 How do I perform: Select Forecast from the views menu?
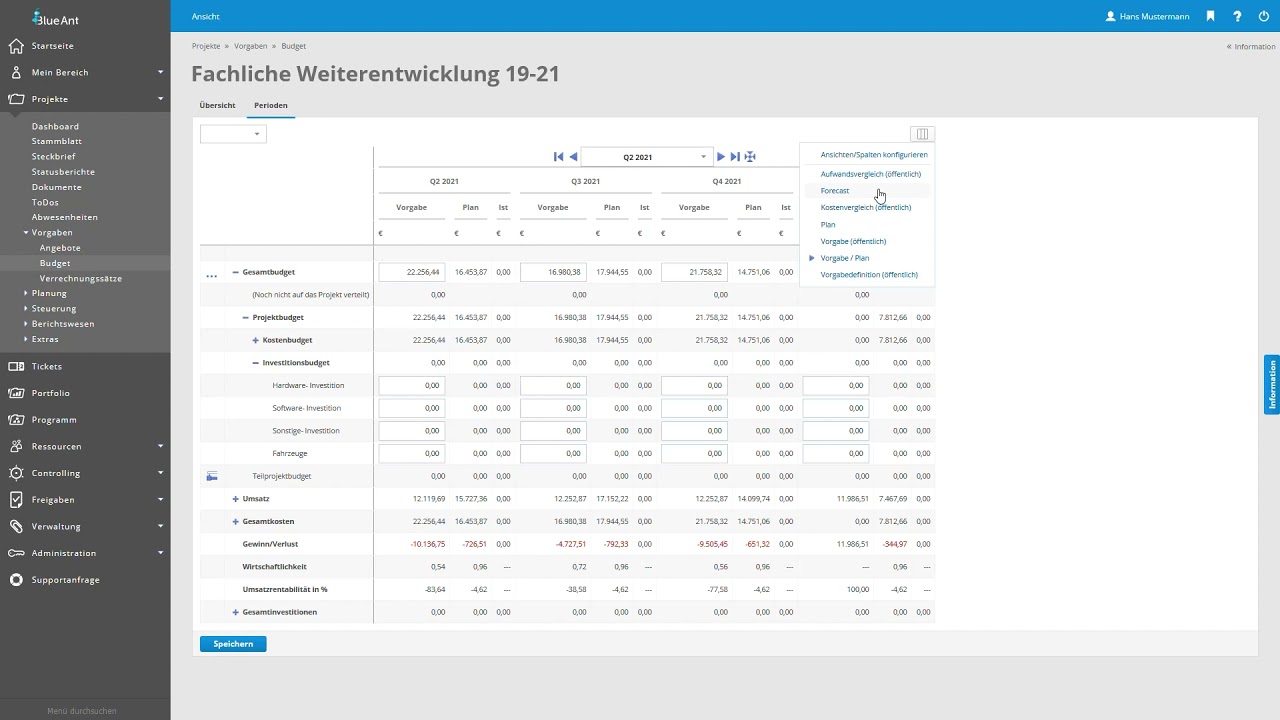tap(835, 191)
